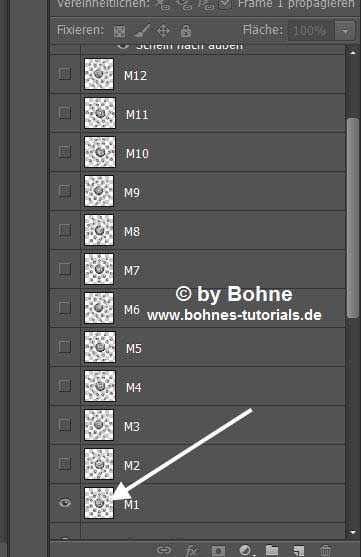Image resolution: width=361 pixels, height=557 pixels.
Task: Show the M2 layer visibility box
Action: point(65,464)
